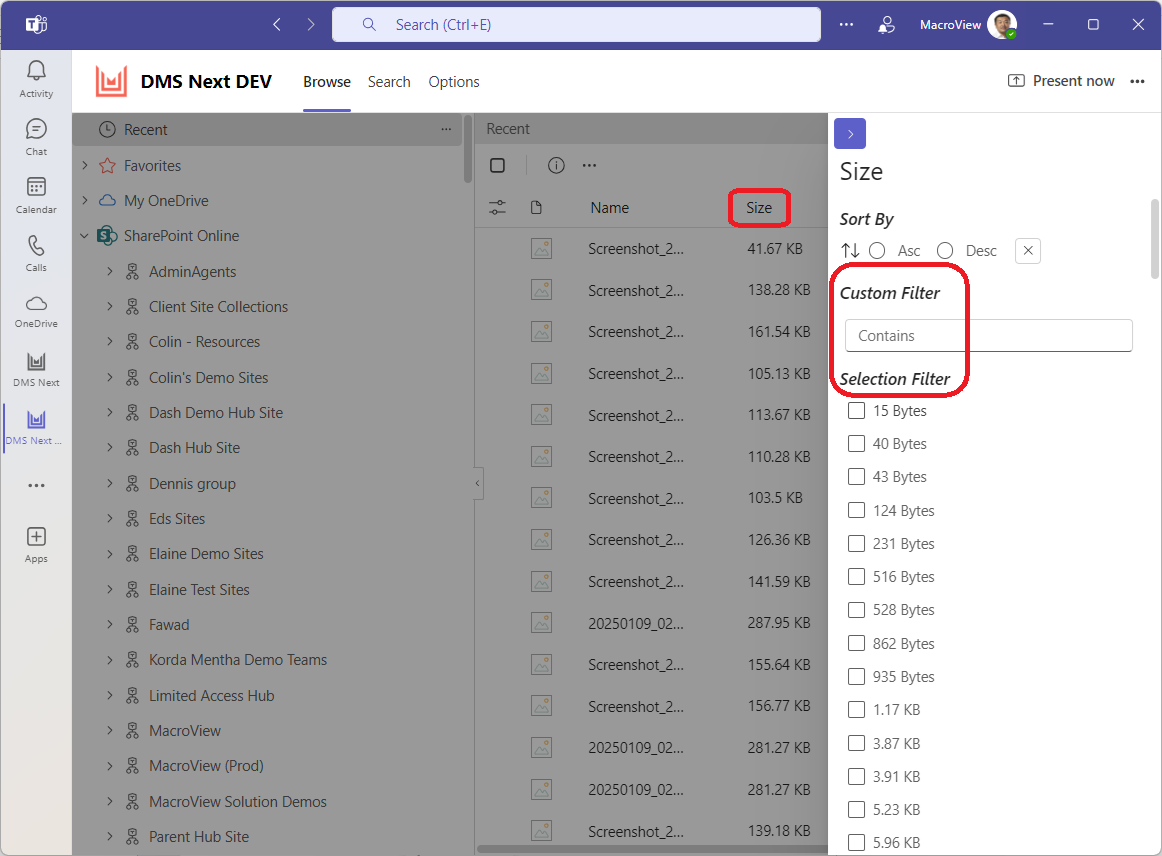Open Chat in the Teams sidebar
Screen dimensions: 1162x856
click(36, 137)
